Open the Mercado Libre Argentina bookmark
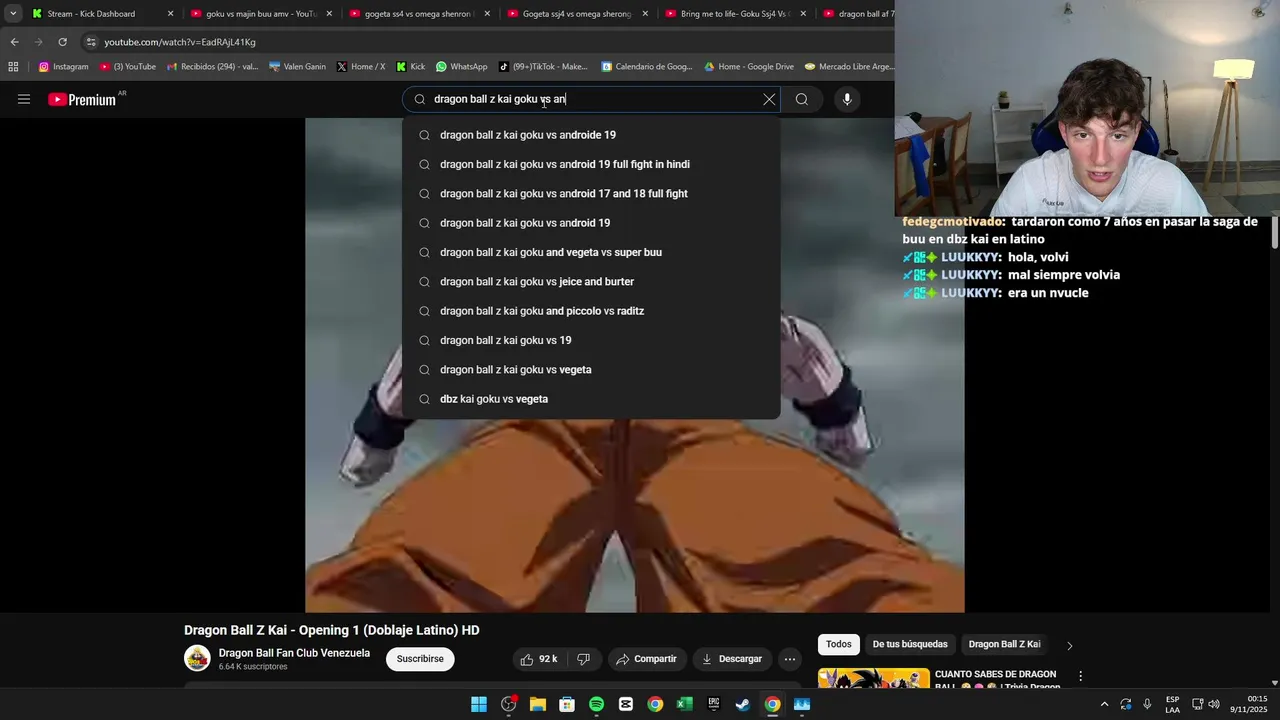The image size is (1280, 720). click(849, 67)
